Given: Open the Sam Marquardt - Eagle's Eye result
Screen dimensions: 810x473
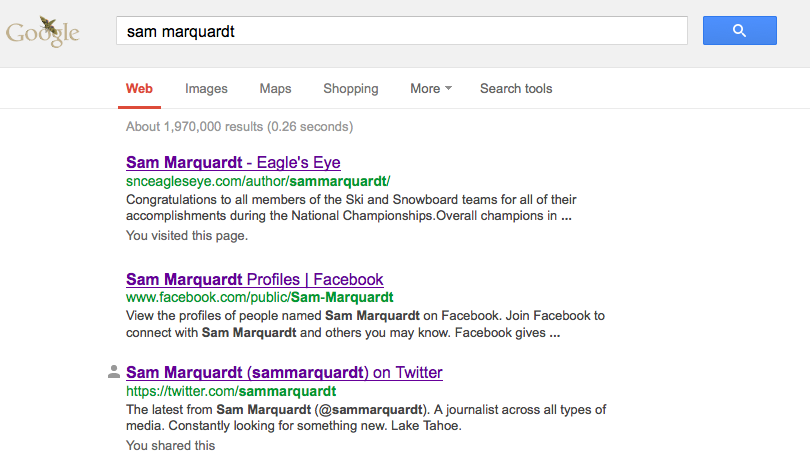Looking at the screenshot, I should click(x=233, y=162).
